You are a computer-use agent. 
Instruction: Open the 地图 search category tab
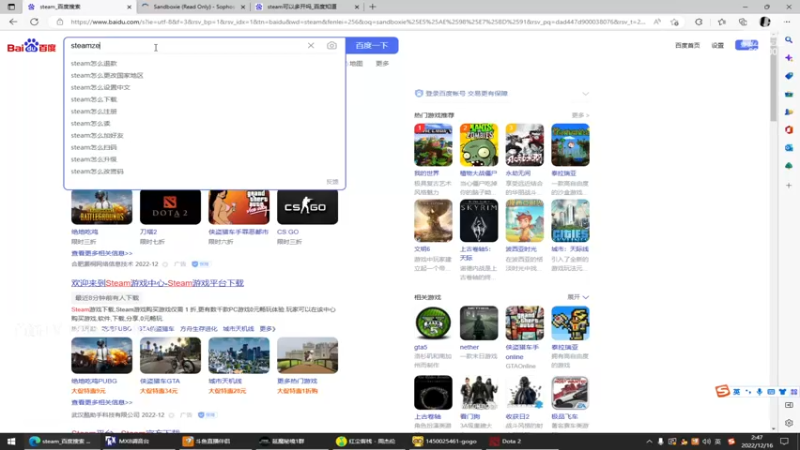click(356, 63)
